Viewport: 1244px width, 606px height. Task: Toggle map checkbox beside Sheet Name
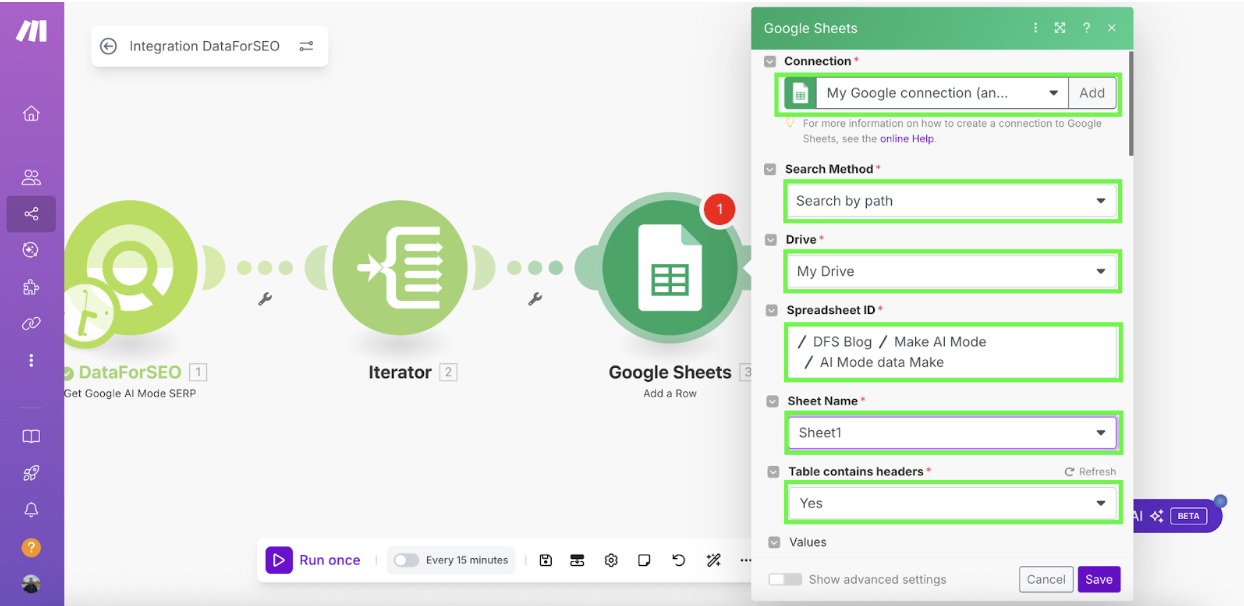point(772,401)
